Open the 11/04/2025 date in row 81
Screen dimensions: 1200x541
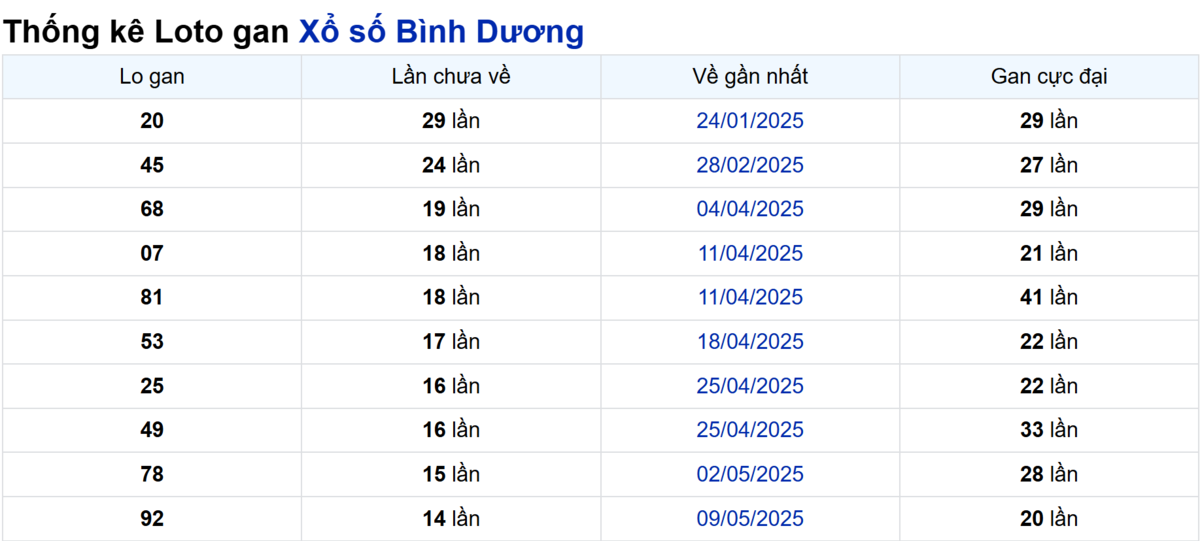click(x=750, y=297)
